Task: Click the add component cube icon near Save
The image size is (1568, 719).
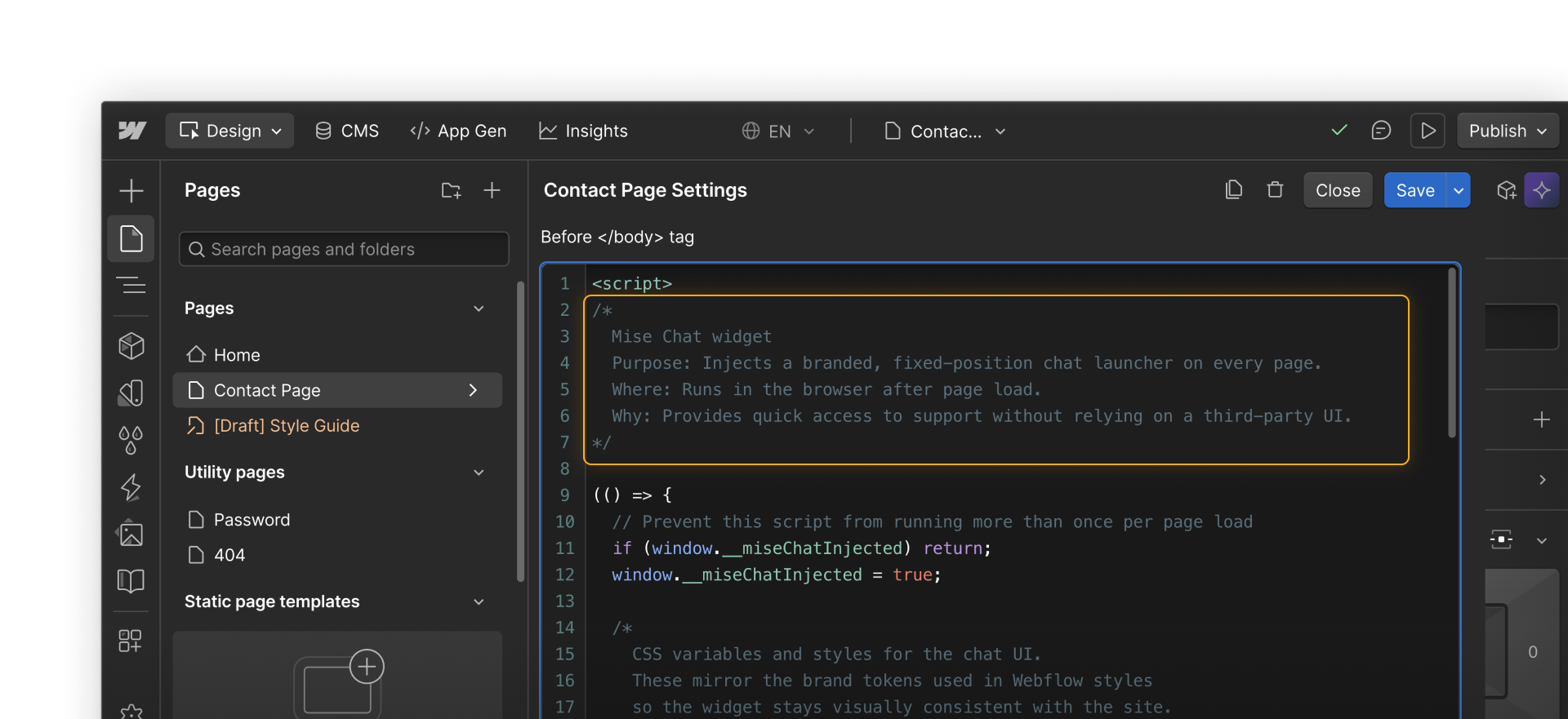Action: tap(1506, 190)
